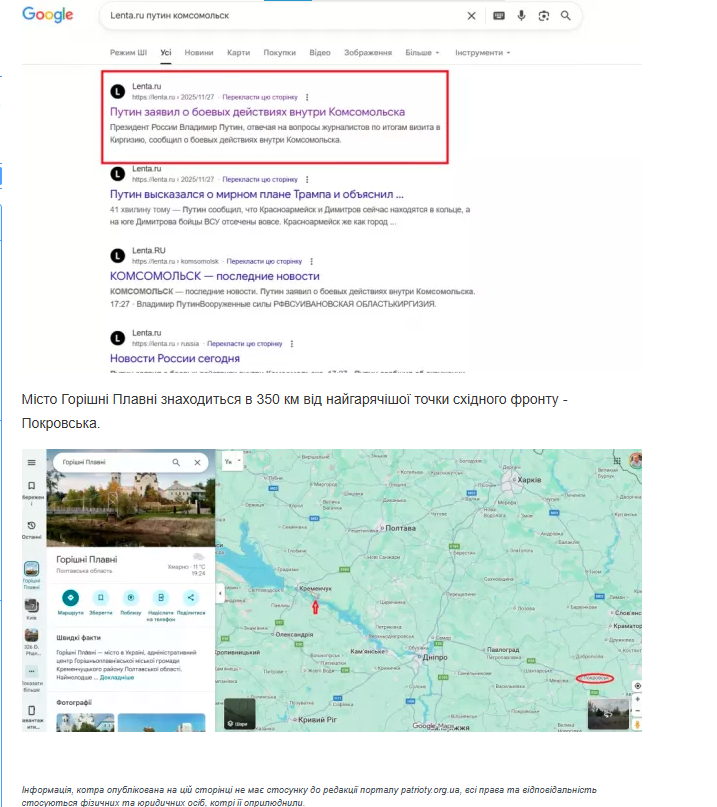Click the Горішні Плавні Maps search field
This screenshot has height=807, width=717.
click(110, 463)
